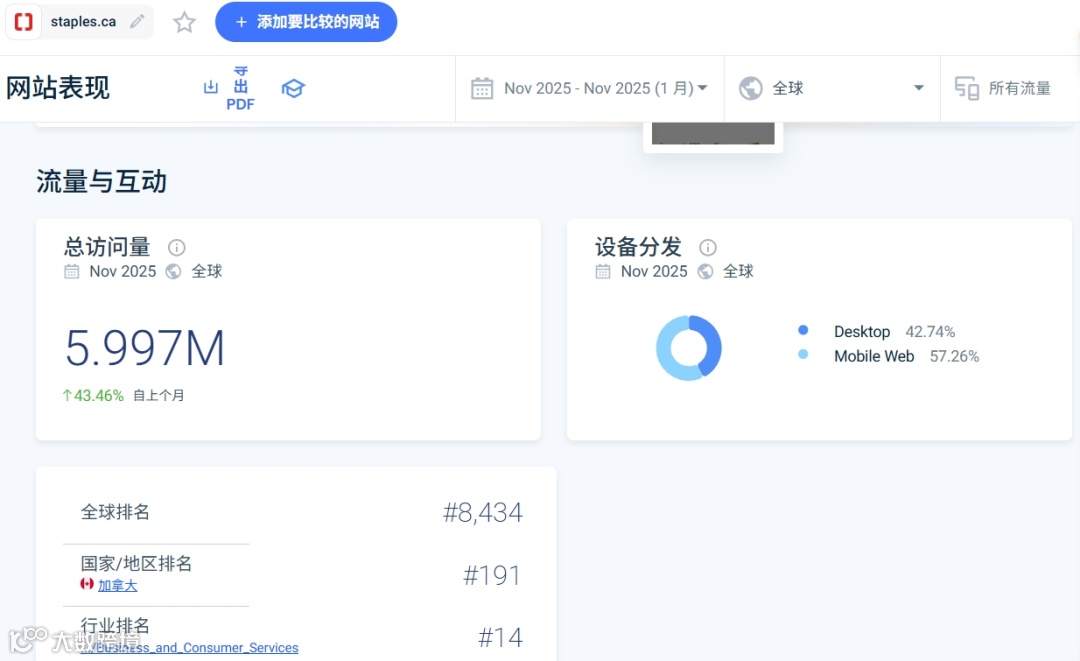The width and height of the screenshot is (1080, 661).
Task: Click the industry rank #14 value
Action: click(501, 637)
